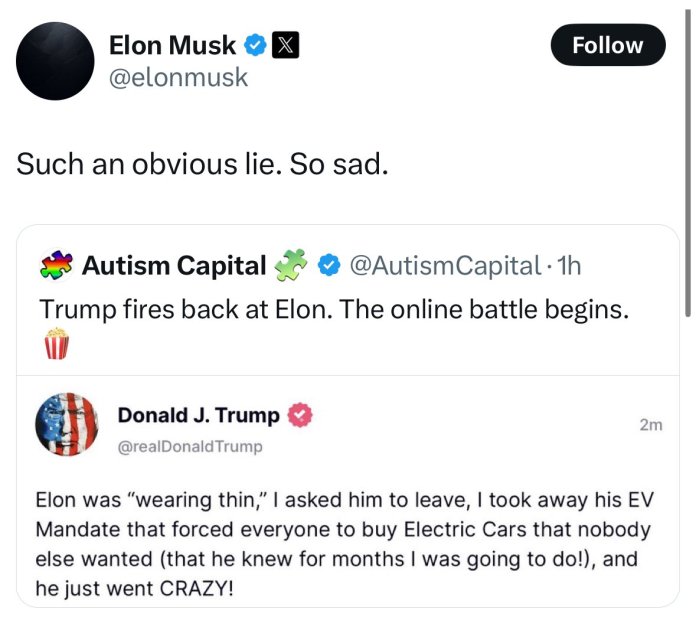The height and width of the screenshot is (633, 696).
Task: Open the Elon Musk display name
Action: pos(171,44)
